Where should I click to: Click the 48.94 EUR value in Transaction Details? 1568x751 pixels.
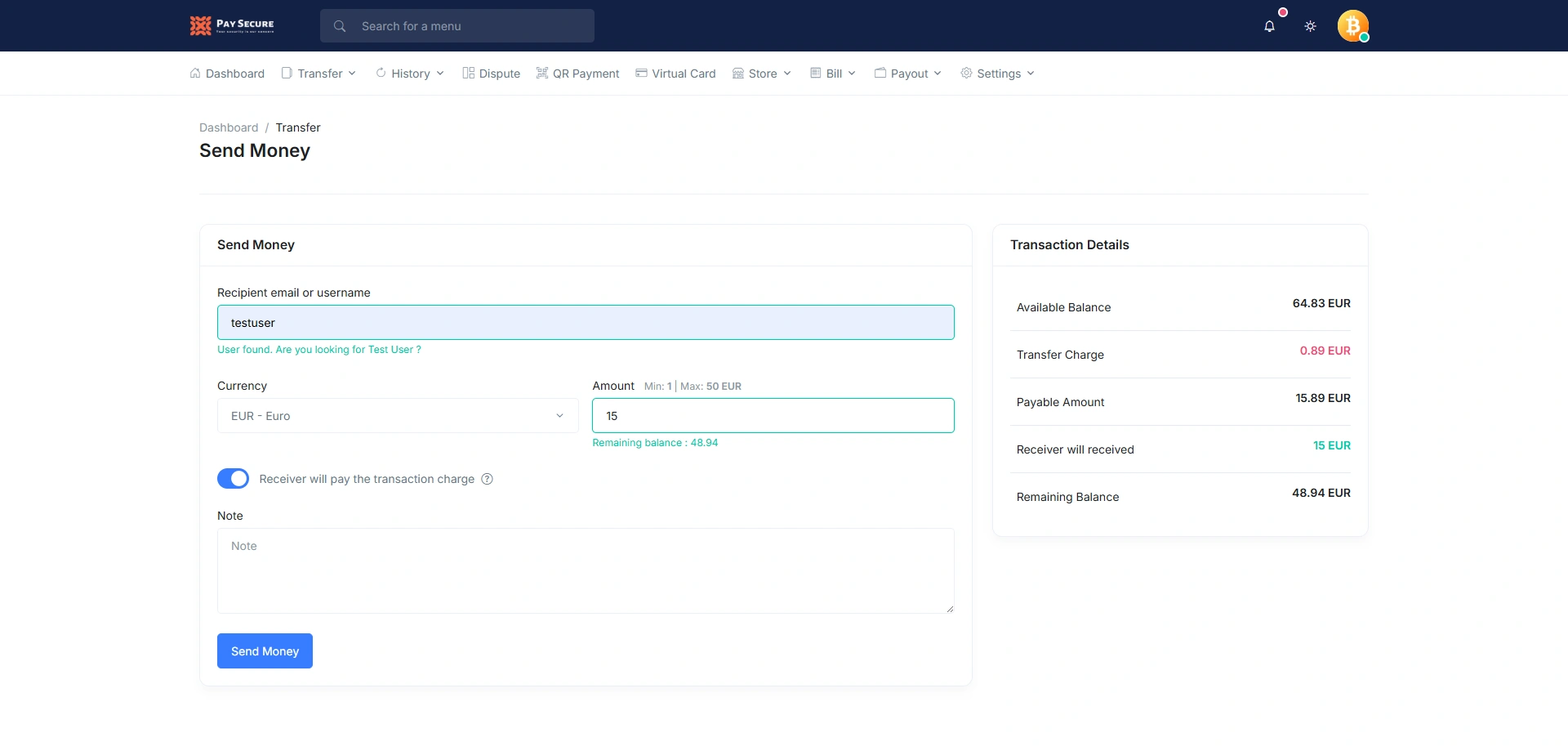(x=1321, y=493)
